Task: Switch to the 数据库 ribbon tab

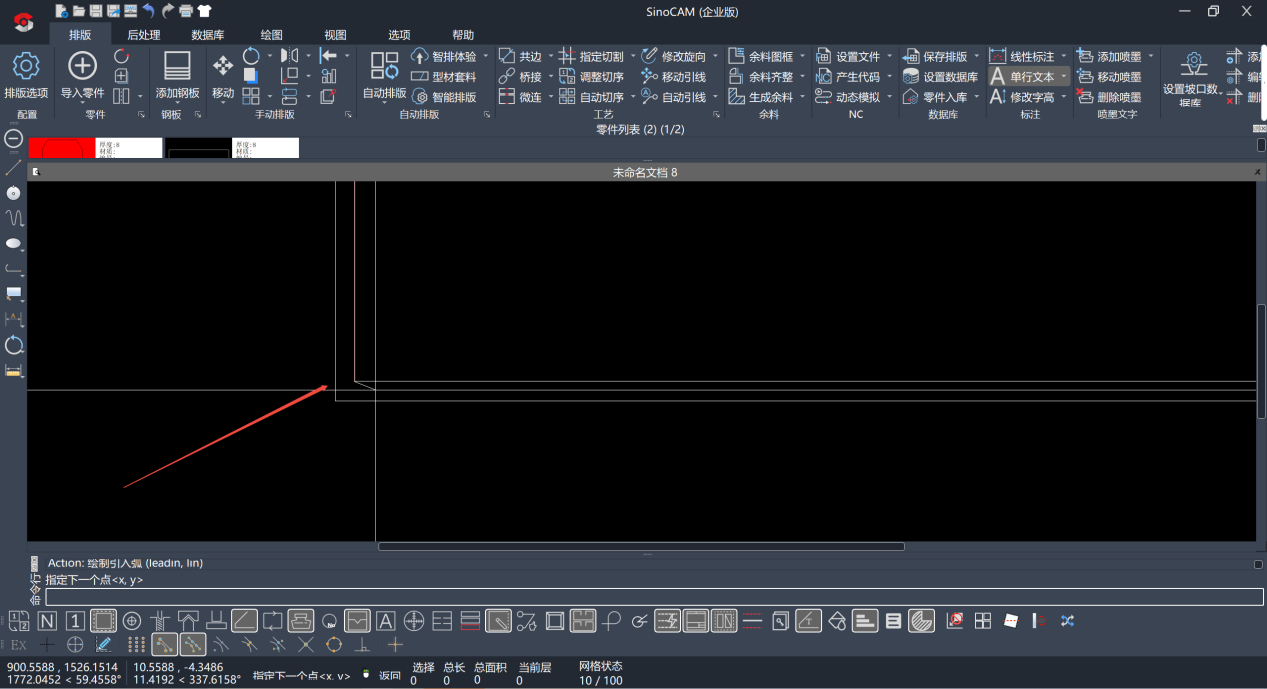Action: 208,35
